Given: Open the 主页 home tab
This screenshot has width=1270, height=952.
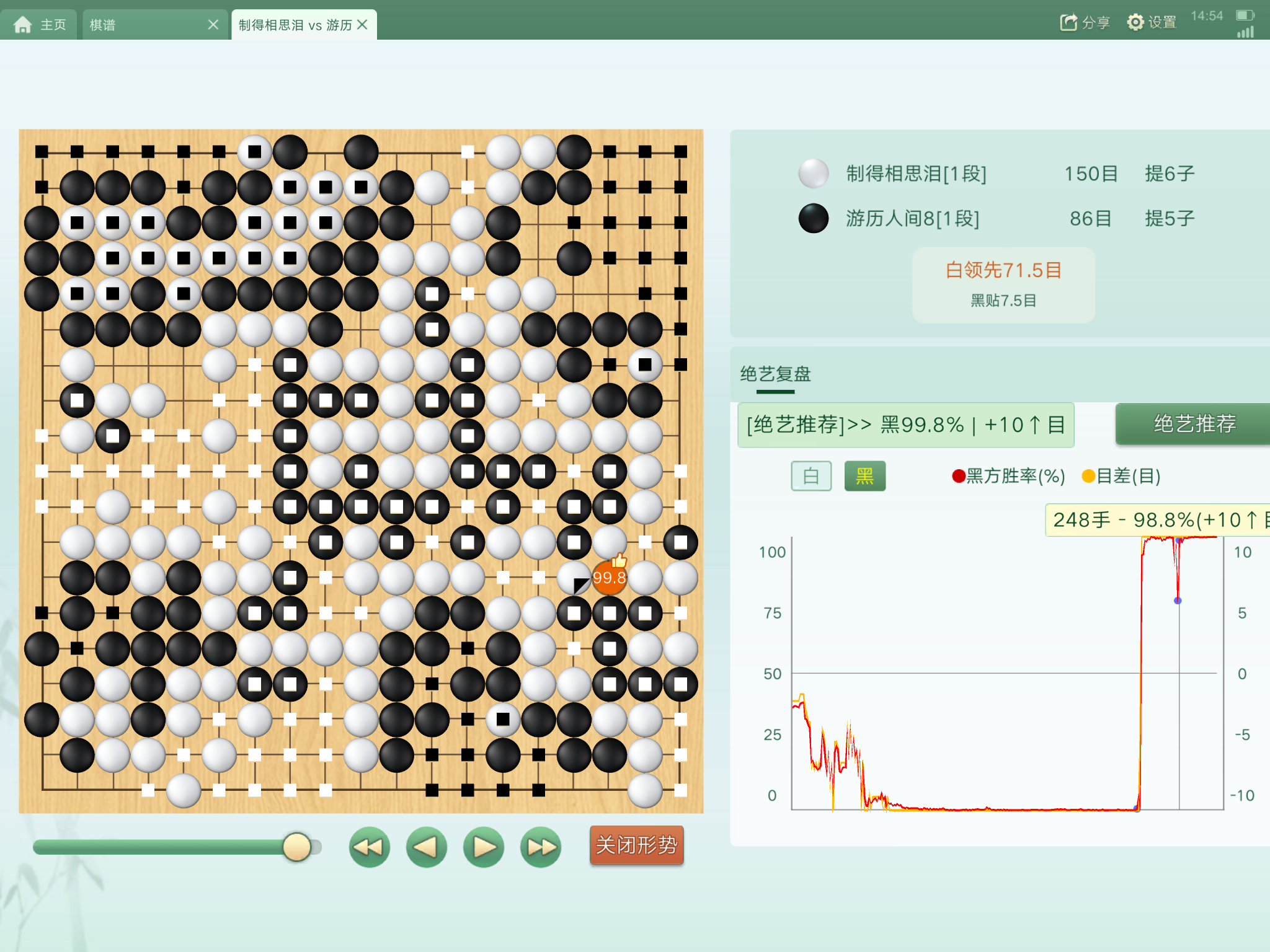Looking at the screenshot, I should (39, 25).
